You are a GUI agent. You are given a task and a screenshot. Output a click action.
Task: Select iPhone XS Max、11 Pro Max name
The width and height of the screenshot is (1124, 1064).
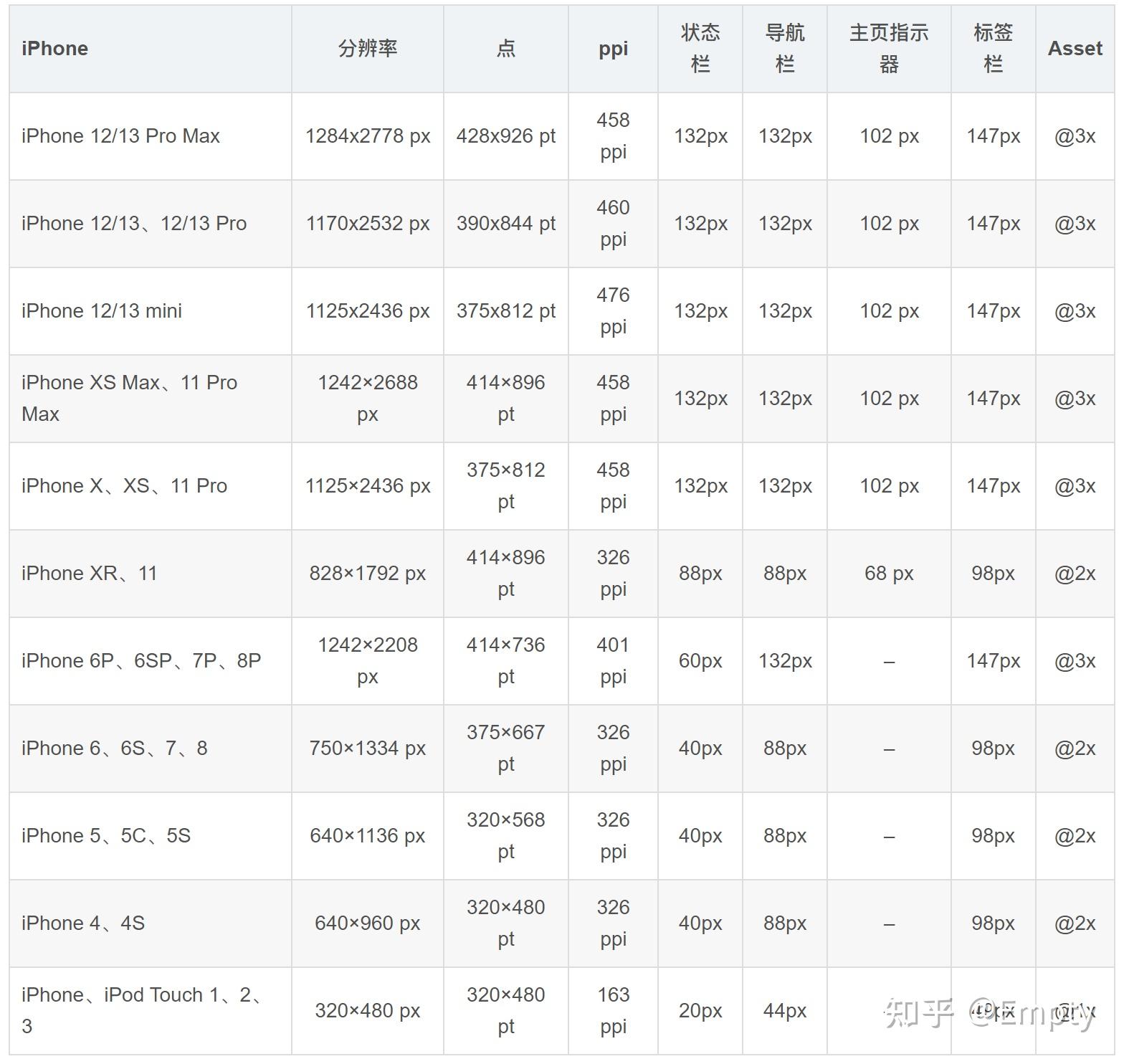tap(129, 399)
